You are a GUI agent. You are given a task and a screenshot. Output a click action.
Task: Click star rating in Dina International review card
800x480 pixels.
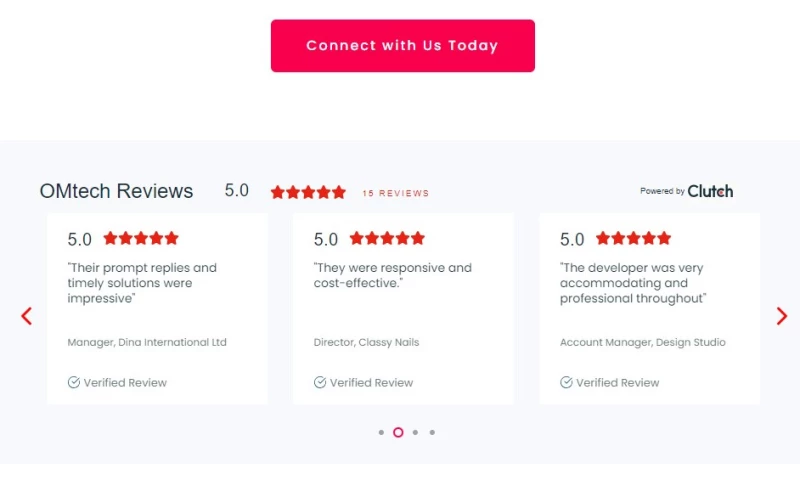[x=141, y=238]
